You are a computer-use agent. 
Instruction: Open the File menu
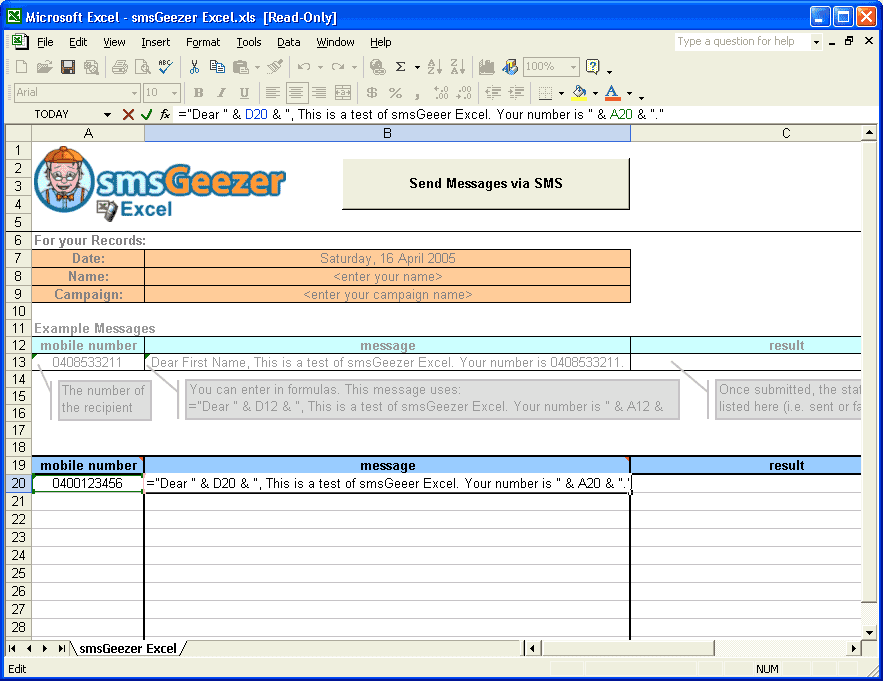coord(45,42)
